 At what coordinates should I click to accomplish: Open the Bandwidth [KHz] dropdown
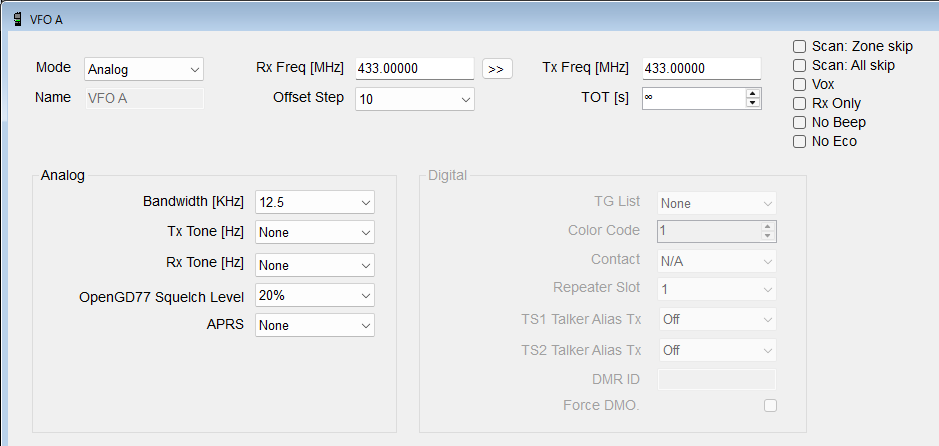[x=314, y=202]
